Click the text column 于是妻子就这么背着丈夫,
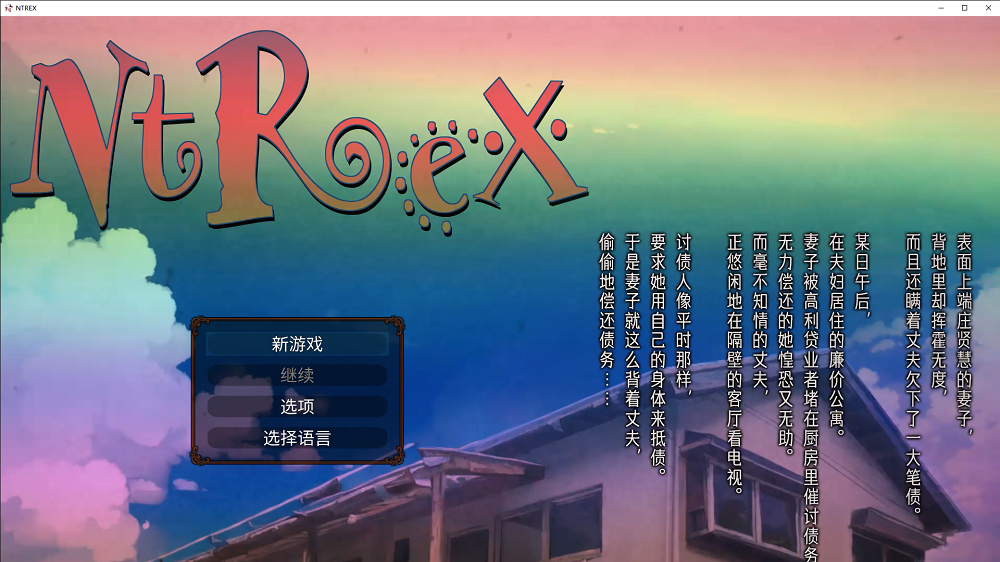This screenshot has height=562, width=1000. 632,344
